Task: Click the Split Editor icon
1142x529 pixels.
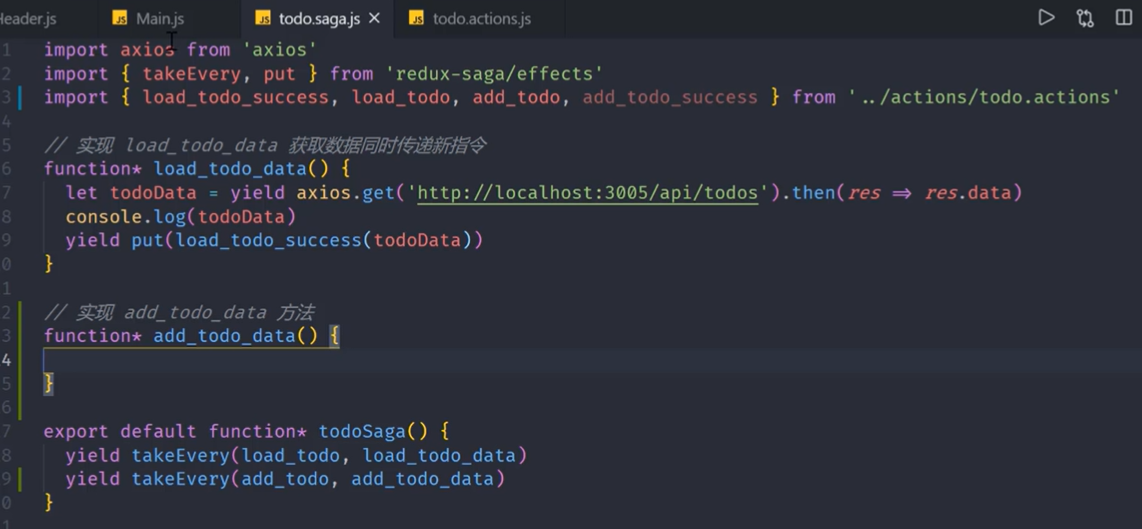Action: pyautogui.click(x=1124, y=18)
